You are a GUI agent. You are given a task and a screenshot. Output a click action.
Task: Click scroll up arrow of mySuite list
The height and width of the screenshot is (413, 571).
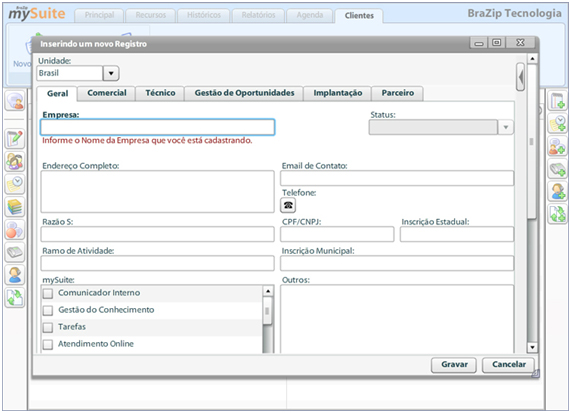[268, 291]
